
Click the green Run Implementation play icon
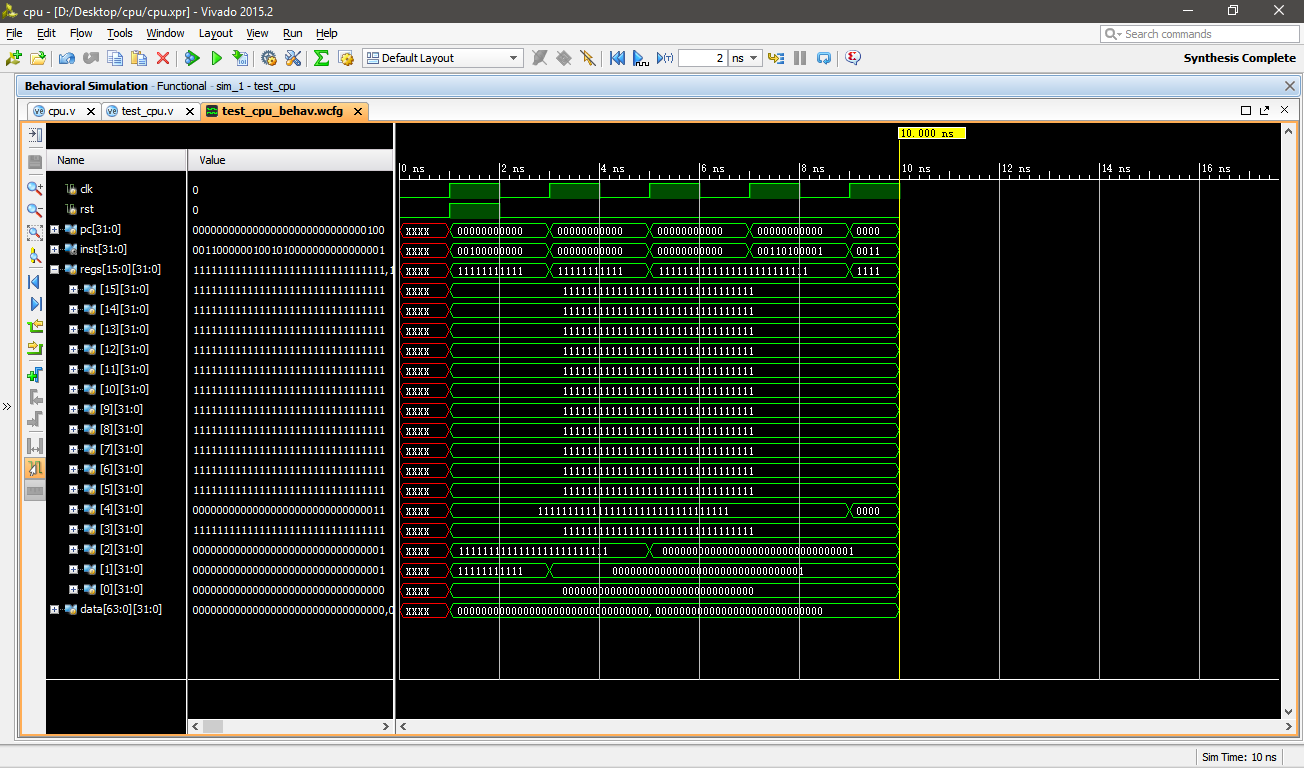(217, 58)
